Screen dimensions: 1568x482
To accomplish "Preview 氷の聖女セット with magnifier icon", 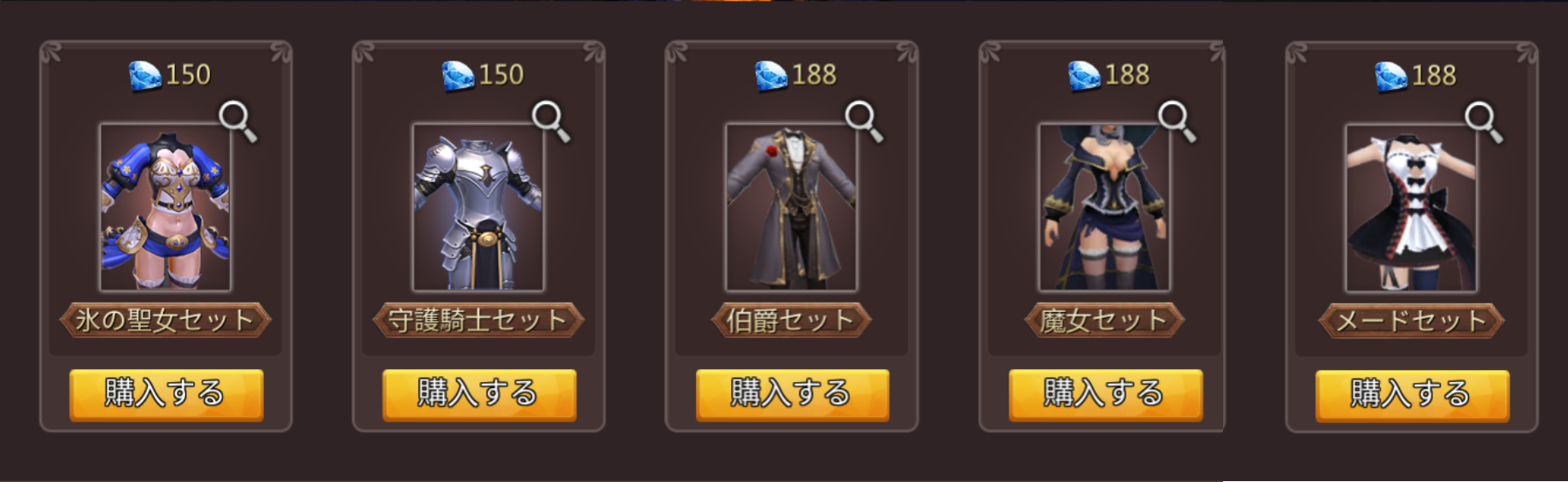I will 237,121.
